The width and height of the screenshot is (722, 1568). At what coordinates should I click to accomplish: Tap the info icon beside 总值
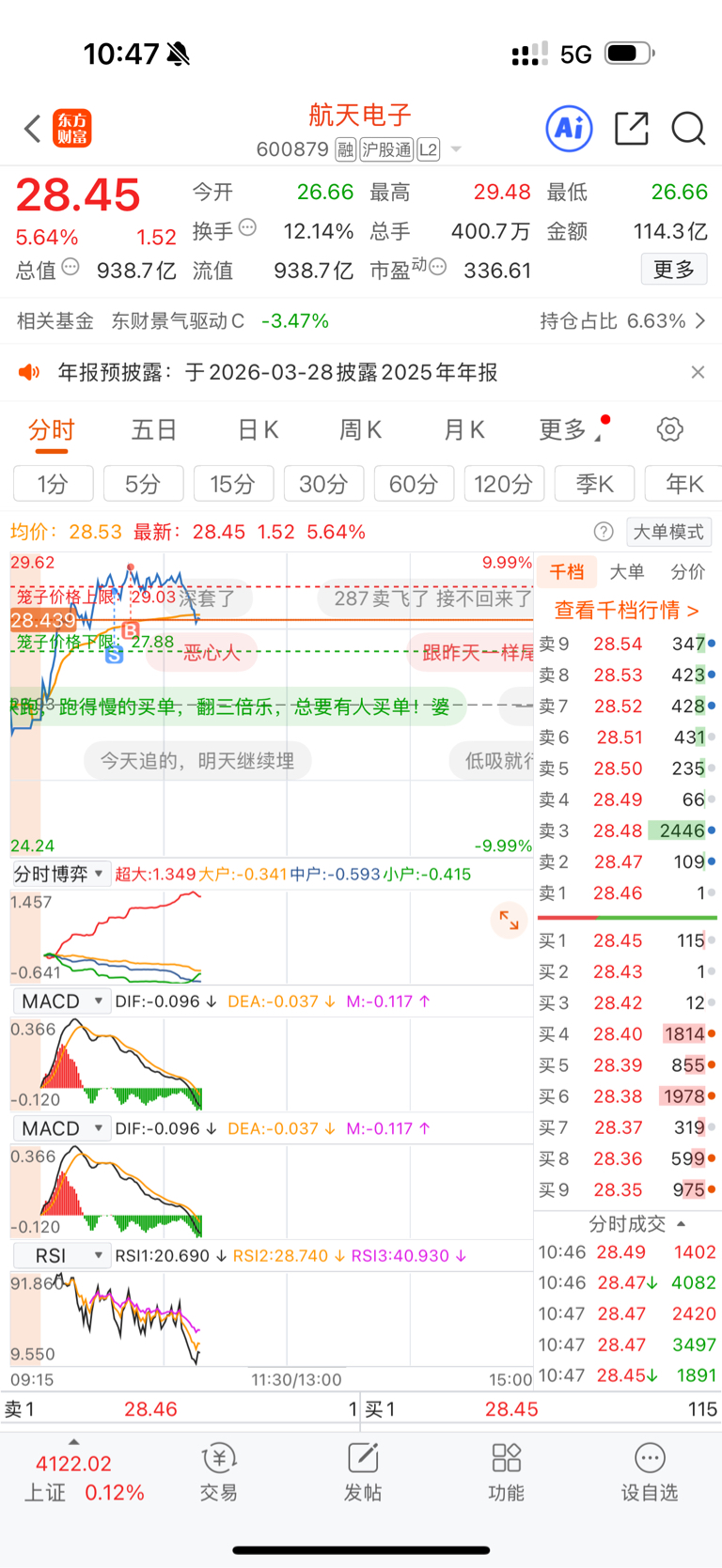71,267
